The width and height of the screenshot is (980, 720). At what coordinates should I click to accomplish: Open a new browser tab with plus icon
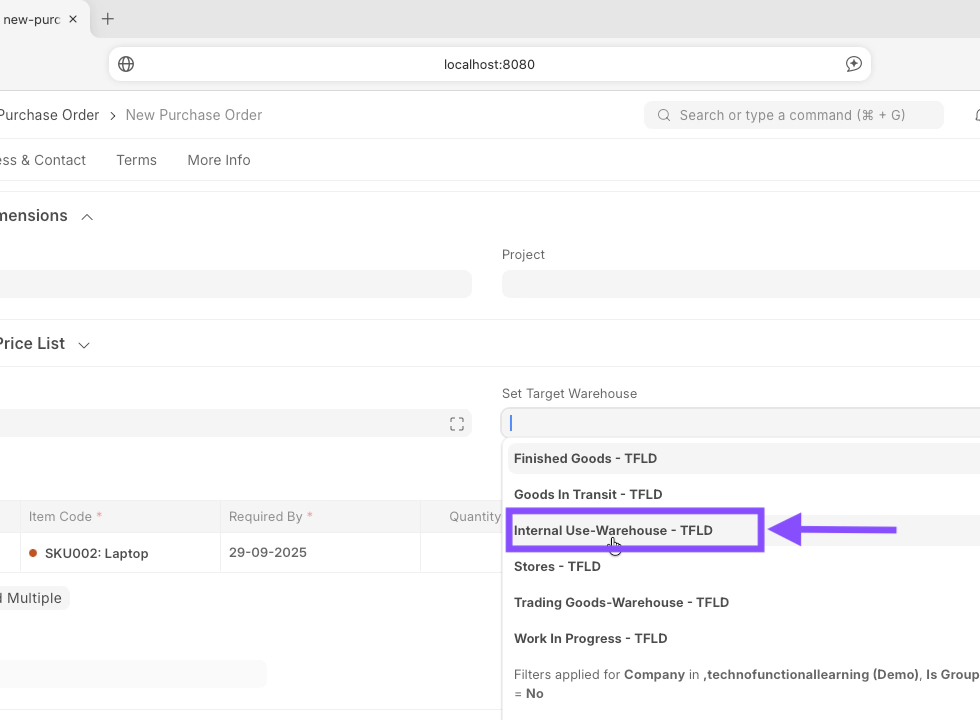108,19
